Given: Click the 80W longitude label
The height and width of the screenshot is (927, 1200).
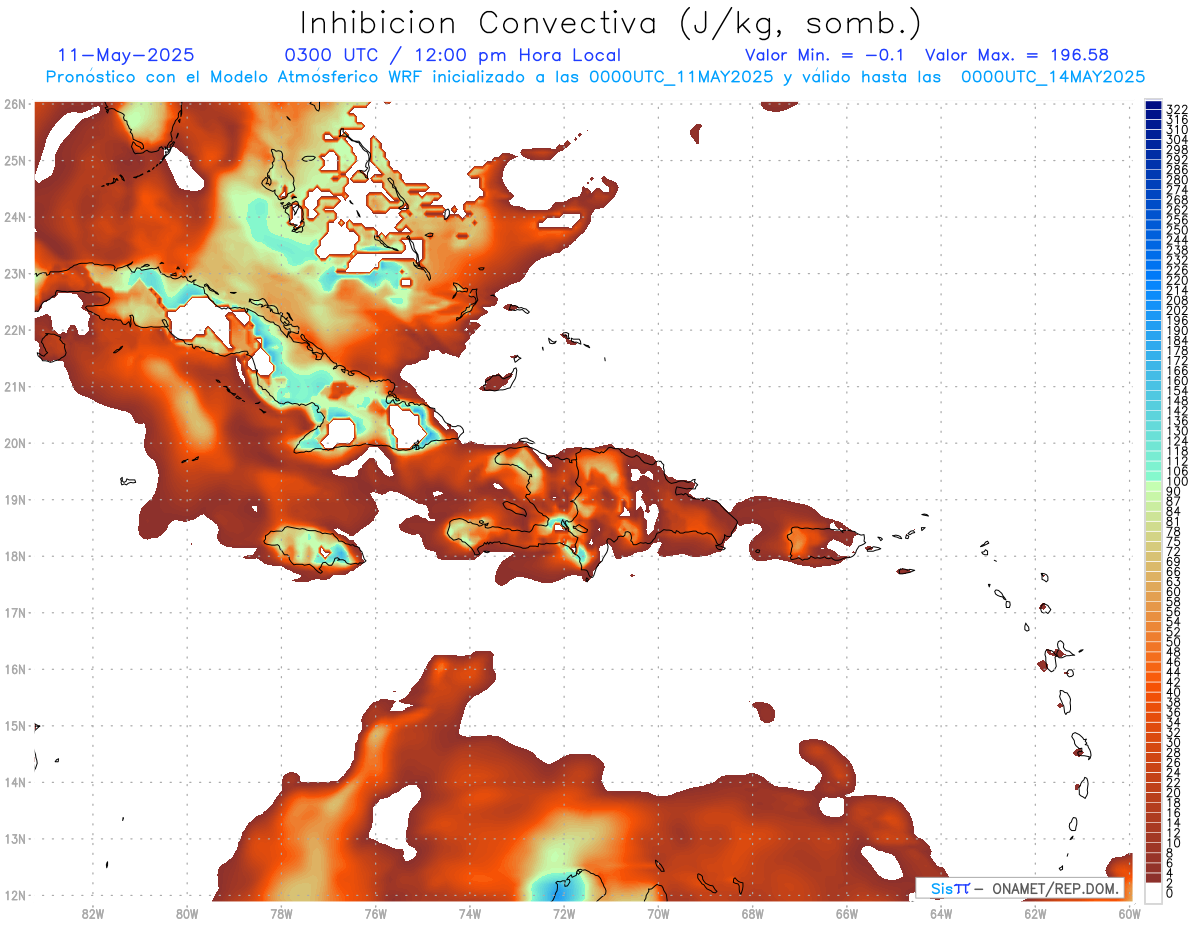Looking at the screenshot, I should [x=187, y=913].
